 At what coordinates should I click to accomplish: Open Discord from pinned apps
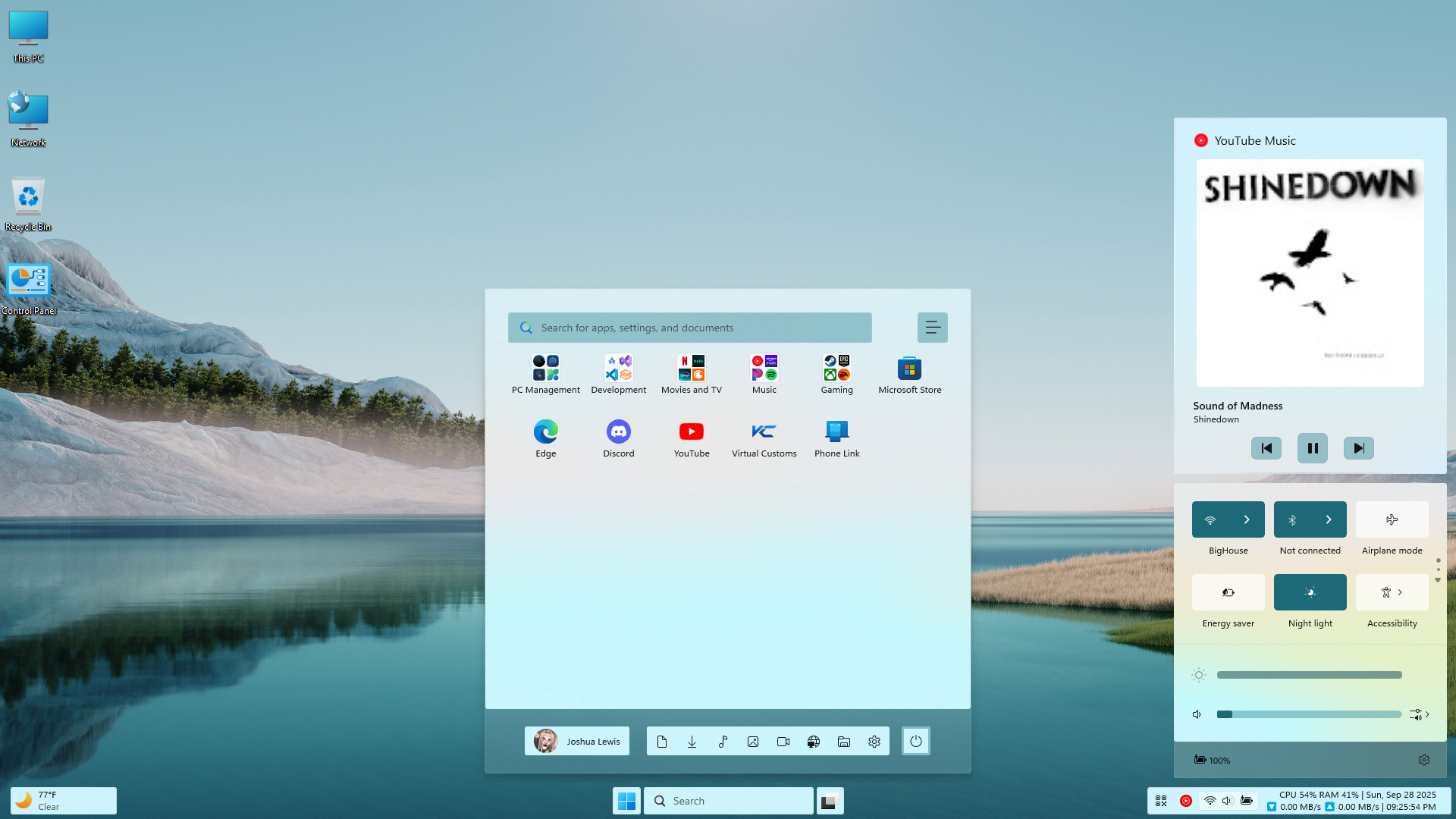[618, 438]
